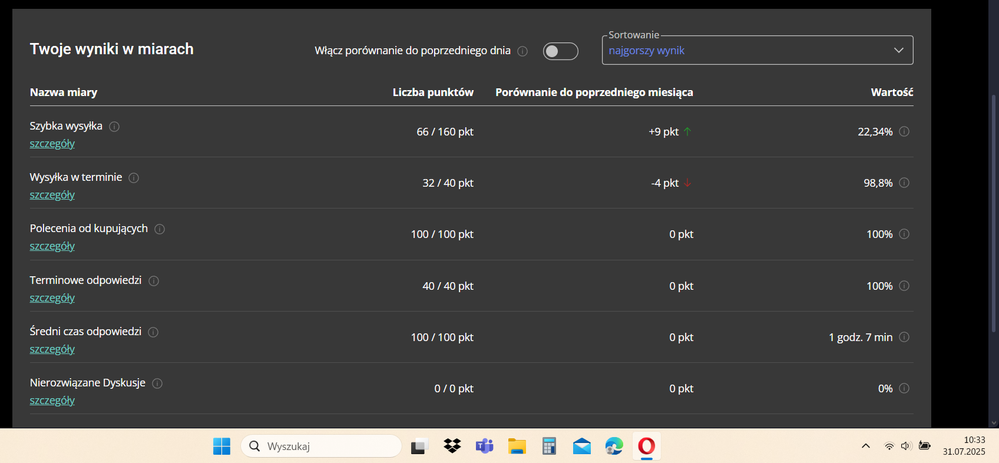Click info icon next to comparison toggle label
999x463 pixels.
(x=522, y=51)
